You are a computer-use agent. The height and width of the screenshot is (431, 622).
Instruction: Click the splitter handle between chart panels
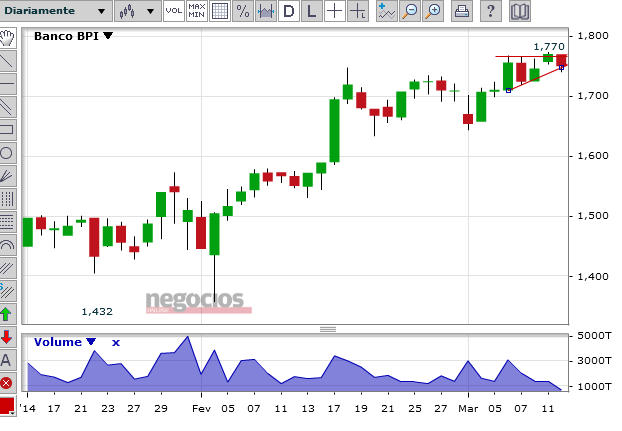[x=328, y=329]
